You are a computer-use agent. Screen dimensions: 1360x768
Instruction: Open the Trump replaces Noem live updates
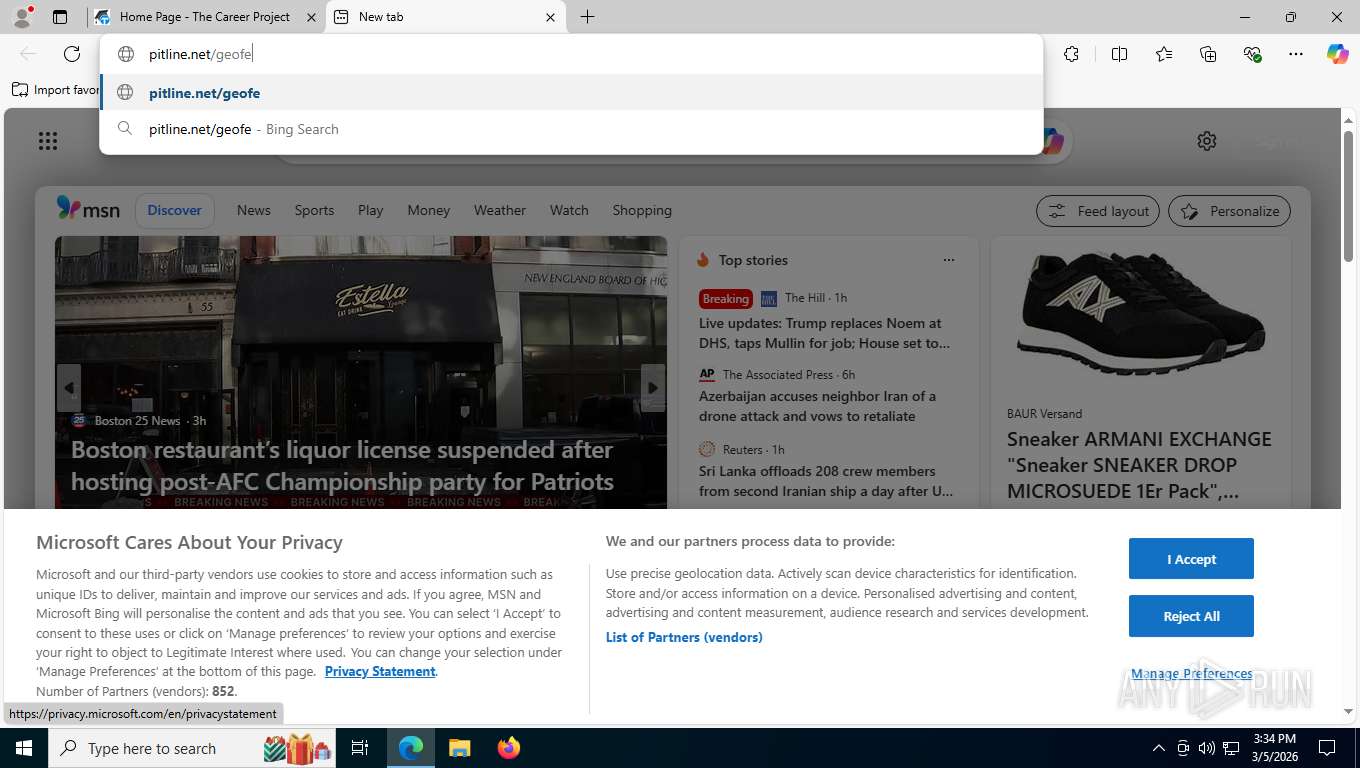pos(825,333)
